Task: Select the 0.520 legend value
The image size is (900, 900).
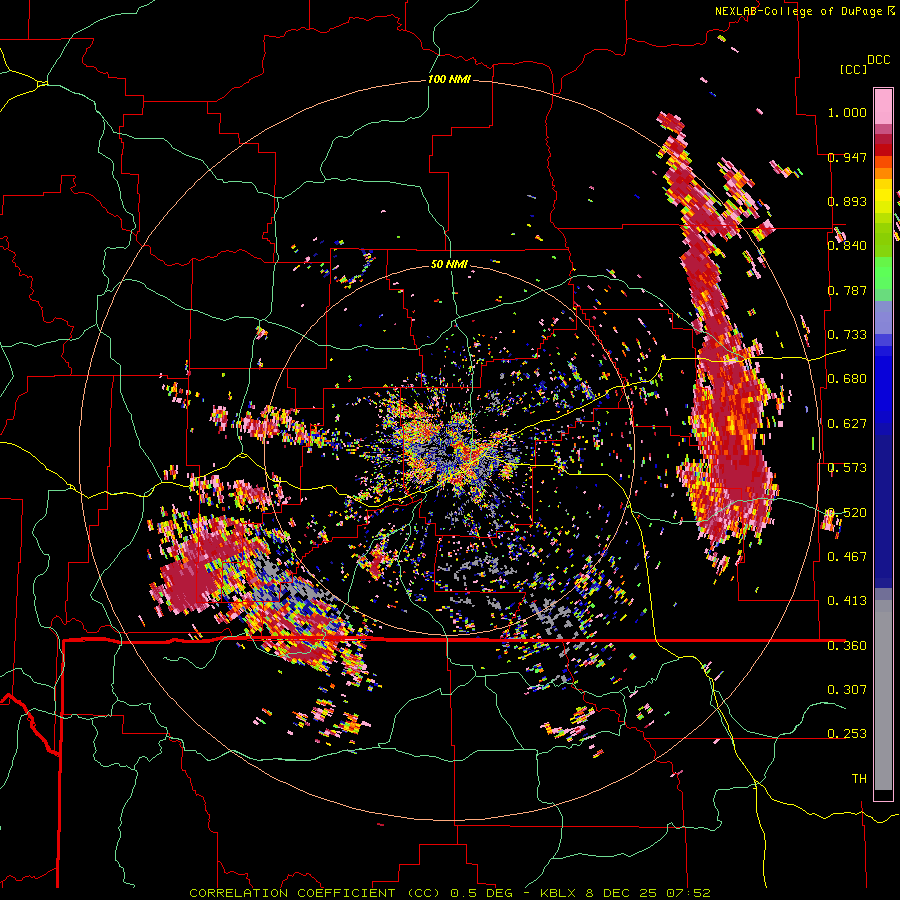Action: click(847, 513)
